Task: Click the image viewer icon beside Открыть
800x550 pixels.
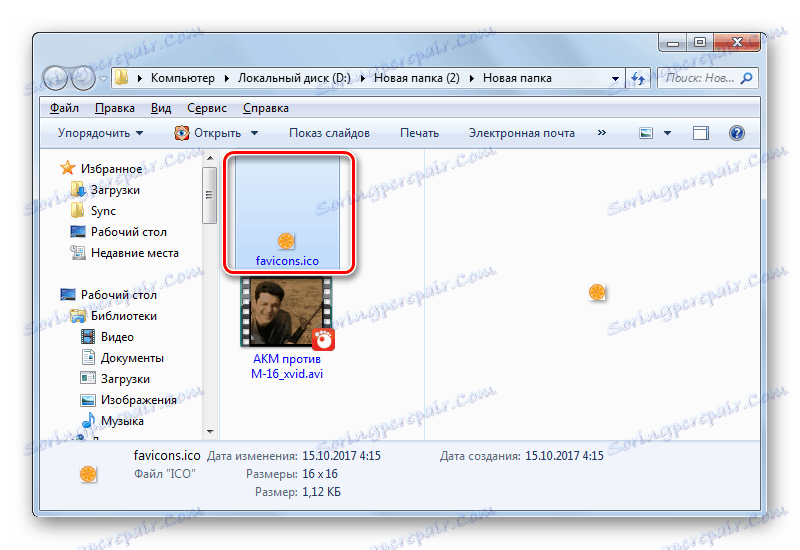Action: click(181, 133)
